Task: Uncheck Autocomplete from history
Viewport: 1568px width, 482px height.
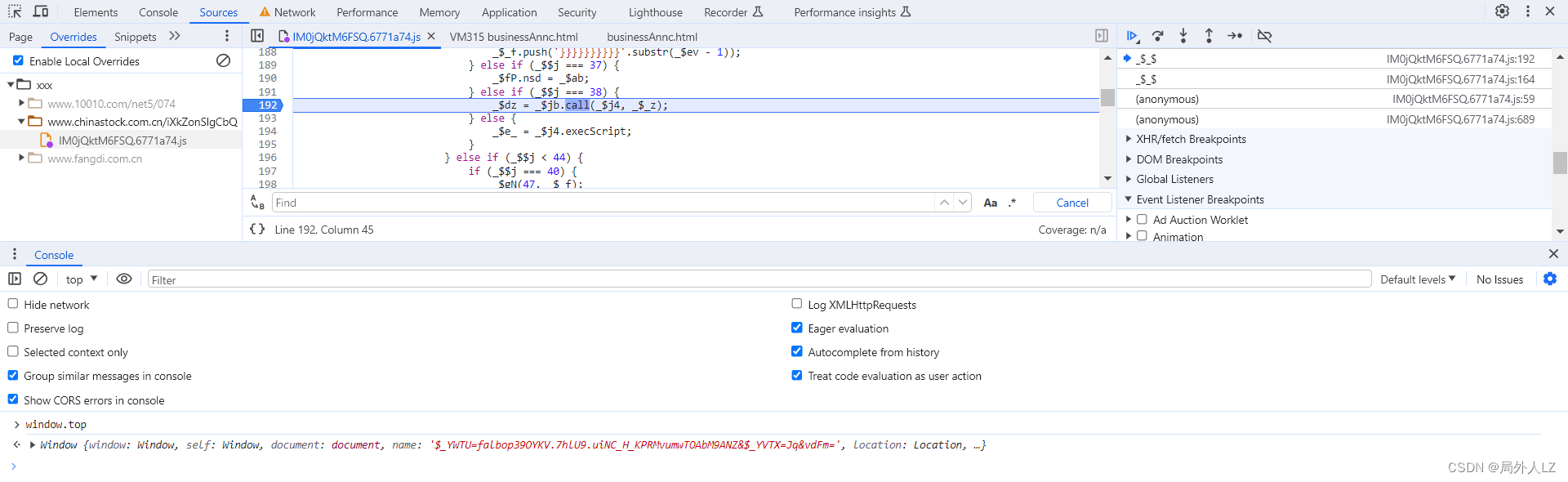Action: click(x=797, y=351)
